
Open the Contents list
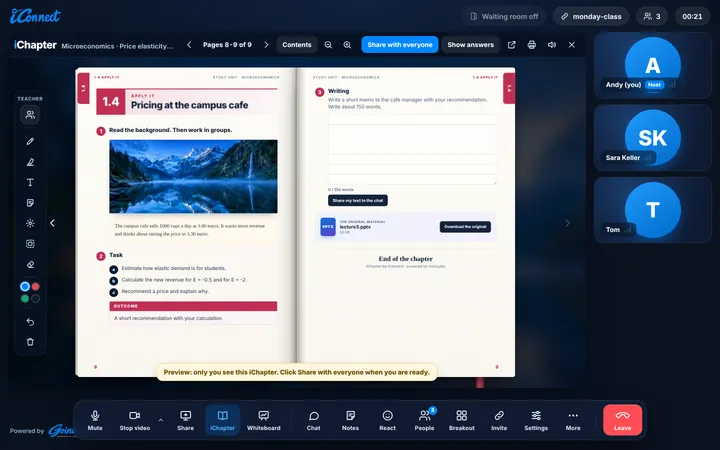pyautogui.click(x=297, y=45)
